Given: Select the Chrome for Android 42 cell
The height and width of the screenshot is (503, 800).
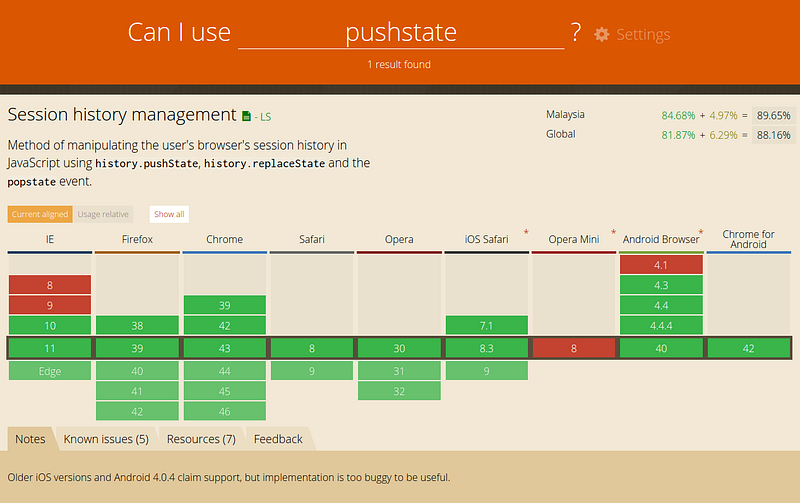Looking at the screenshot, I should click(748, 348).
